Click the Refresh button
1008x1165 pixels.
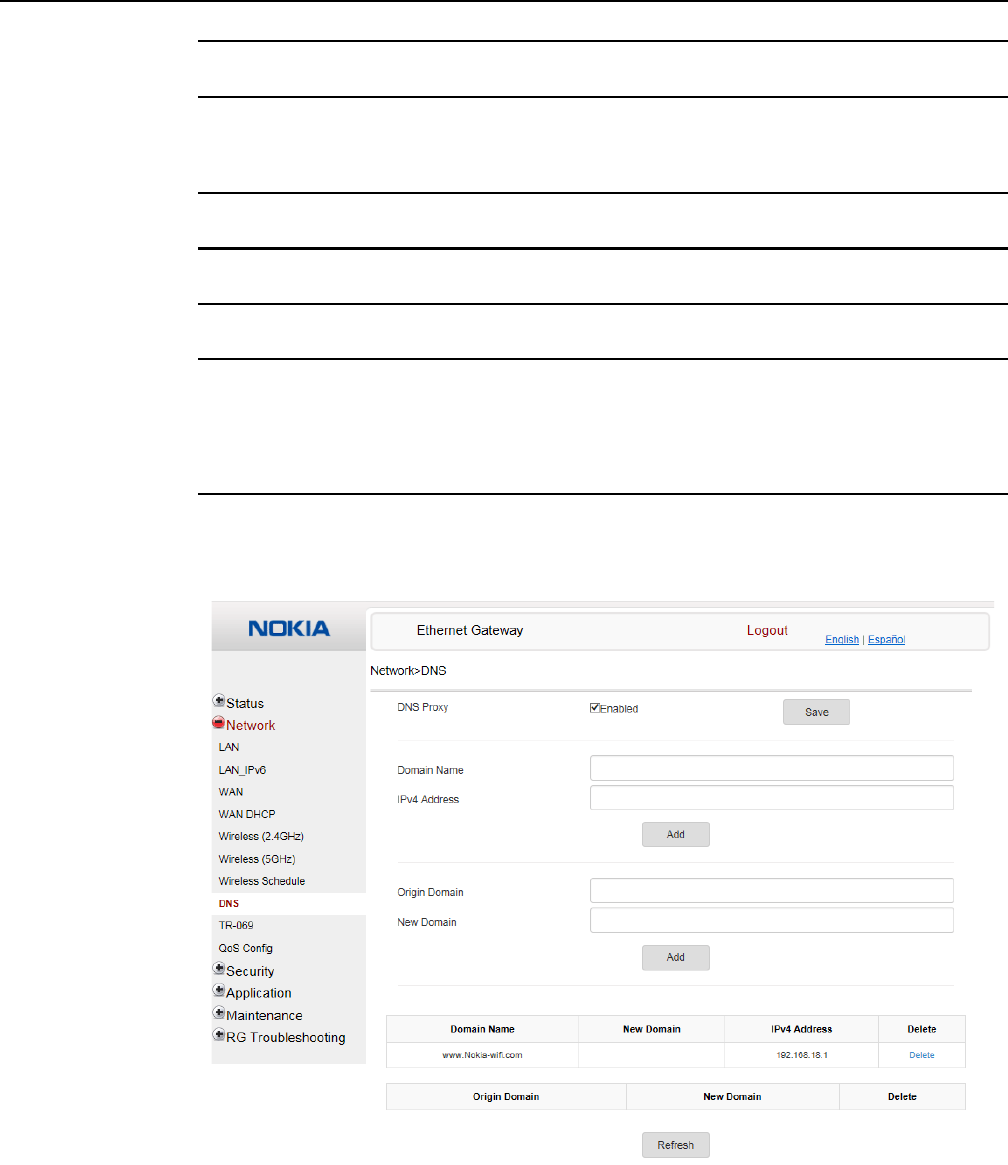[676, 1145]
